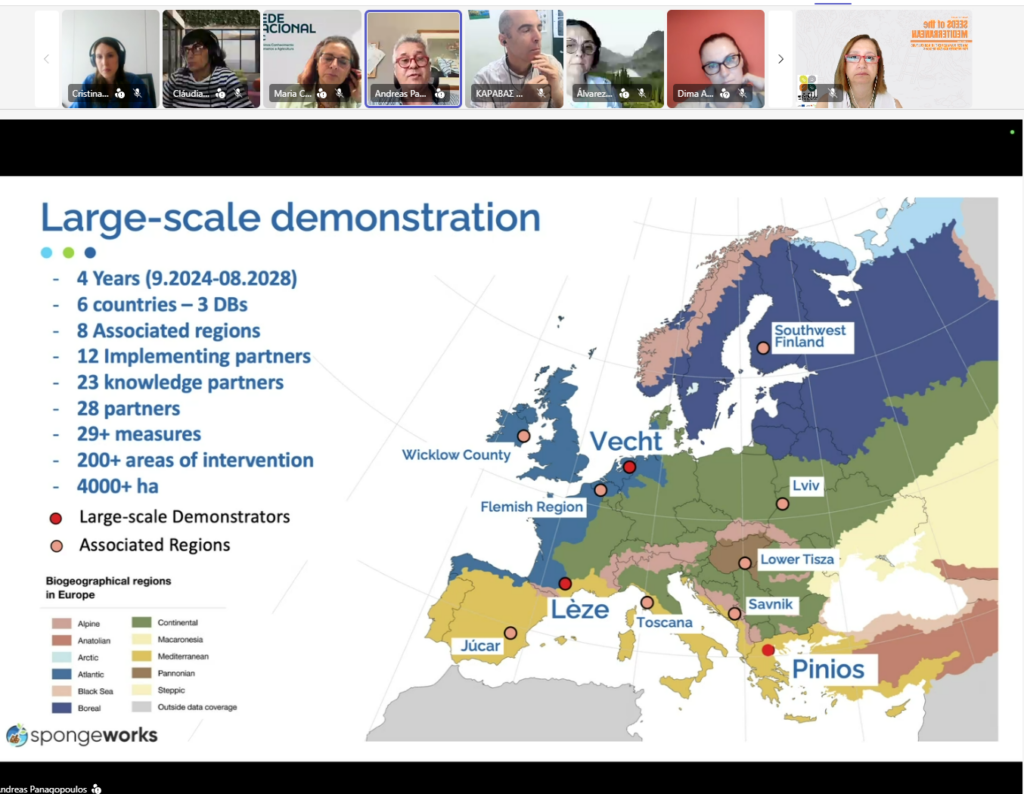Click ΚΑΡΑΒΑΣ muted microphone icon

pos(541,93)
